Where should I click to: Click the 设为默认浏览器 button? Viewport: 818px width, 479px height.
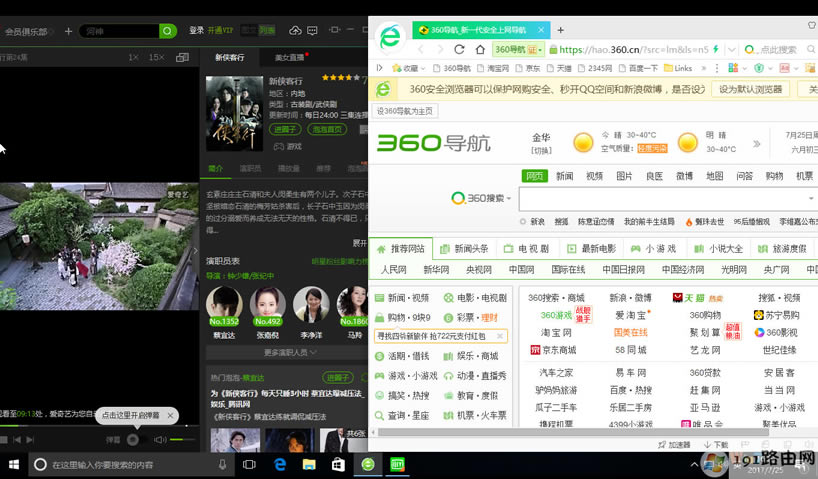(x=750, y=89)
